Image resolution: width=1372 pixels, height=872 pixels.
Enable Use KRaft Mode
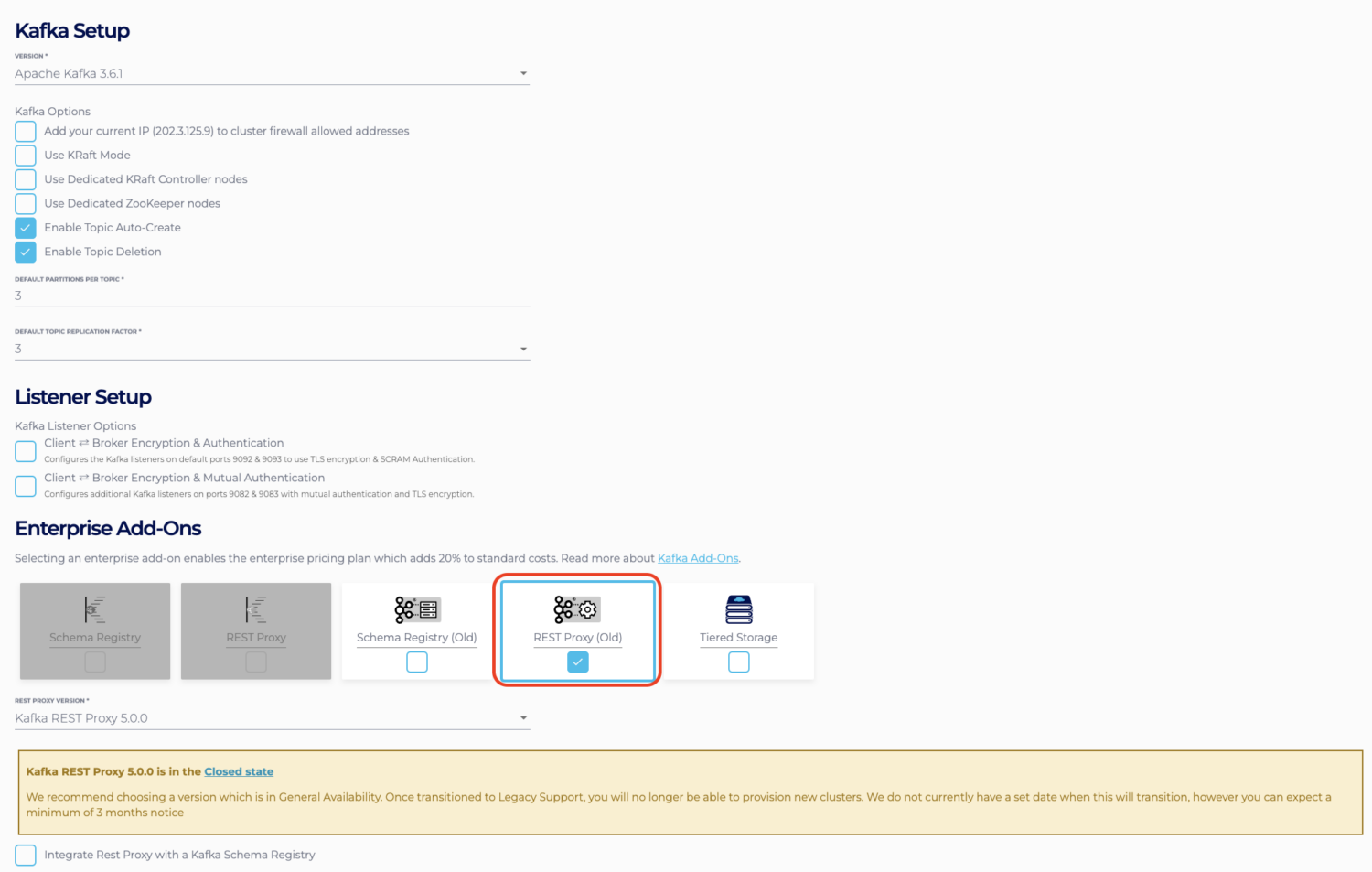[25, 155]
